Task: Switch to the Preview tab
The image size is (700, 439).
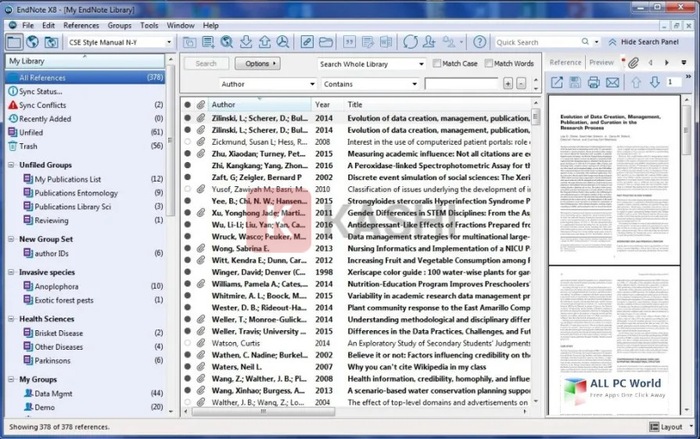Action: pos(601,63)
